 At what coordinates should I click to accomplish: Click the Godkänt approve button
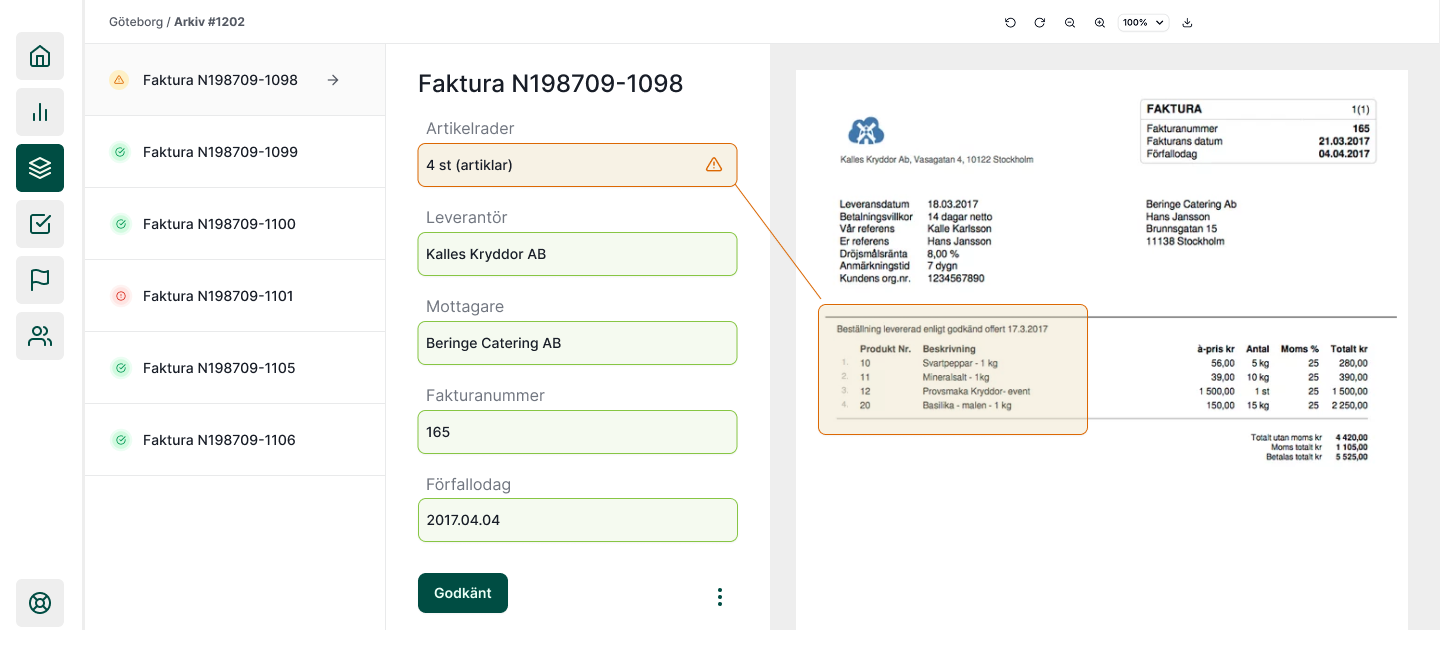point(463,593)
